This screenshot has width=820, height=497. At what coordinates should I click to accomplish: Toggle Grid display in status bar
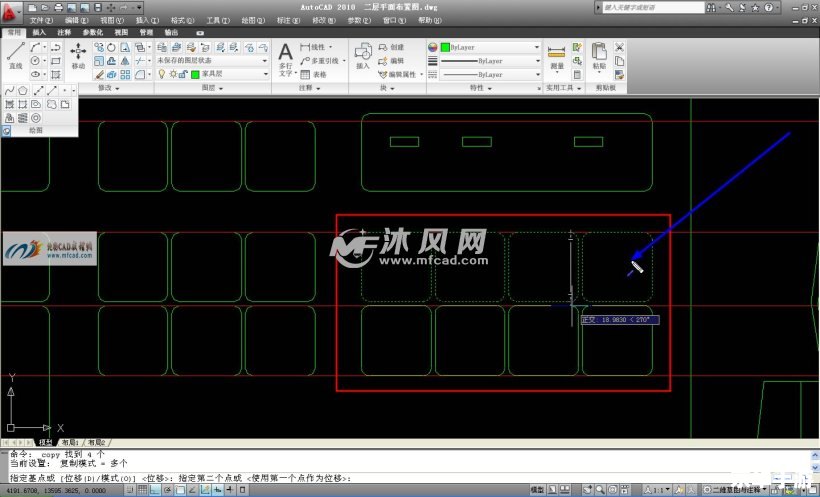coord(142,490)
